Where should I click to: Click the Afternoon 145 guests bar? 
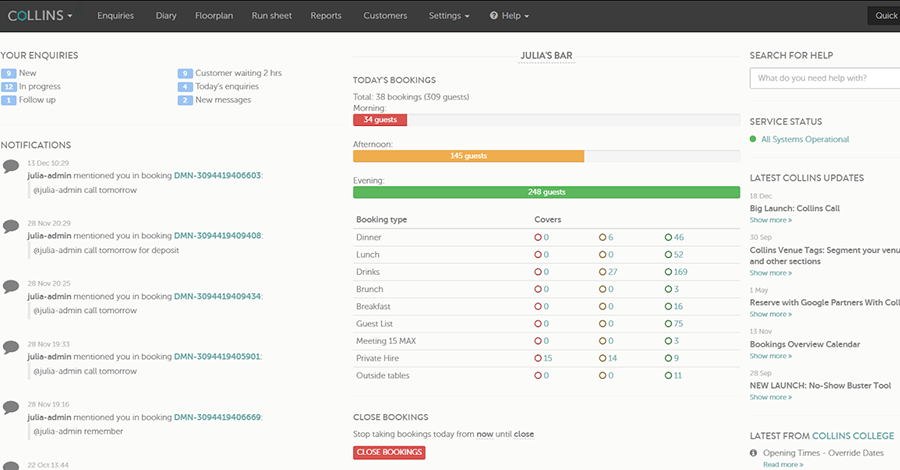click(468, 156)
